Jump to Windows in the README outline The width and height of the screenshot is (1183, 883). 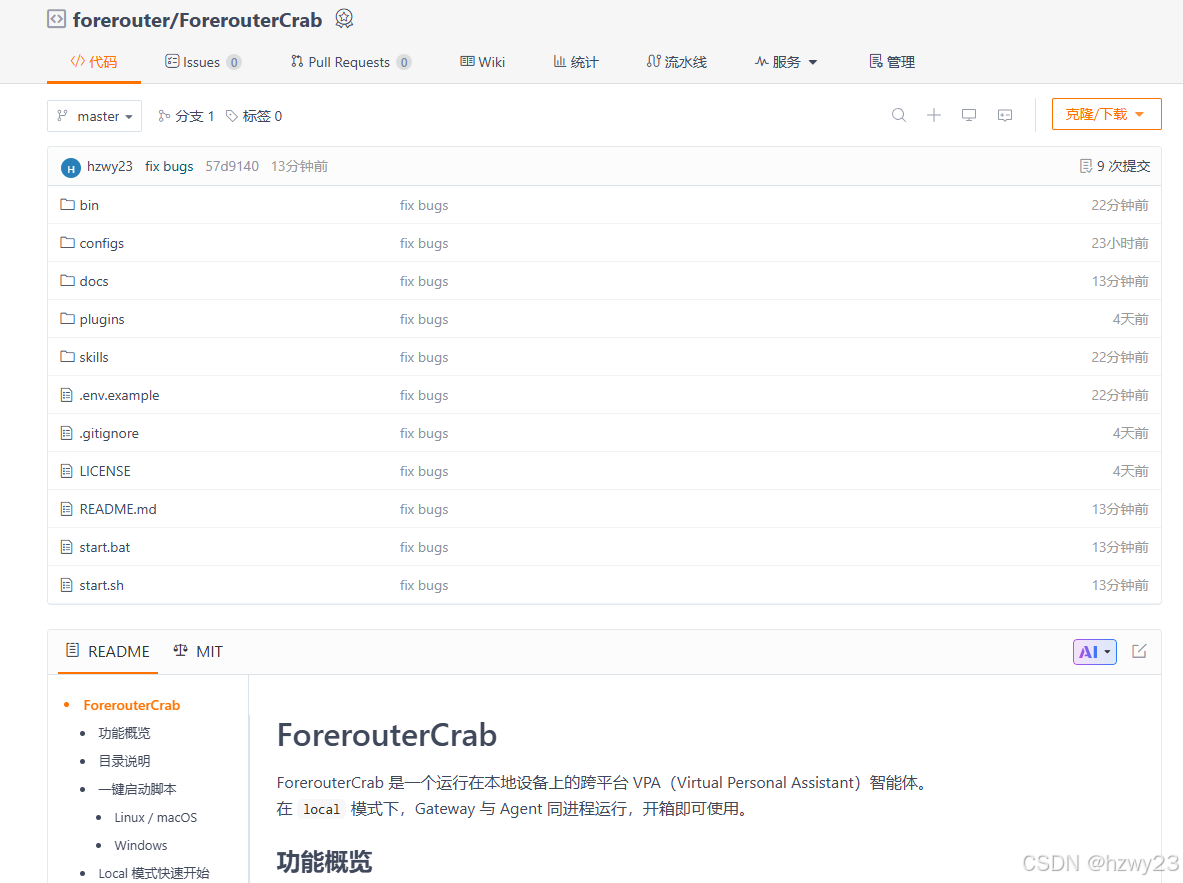click(141, 845)
